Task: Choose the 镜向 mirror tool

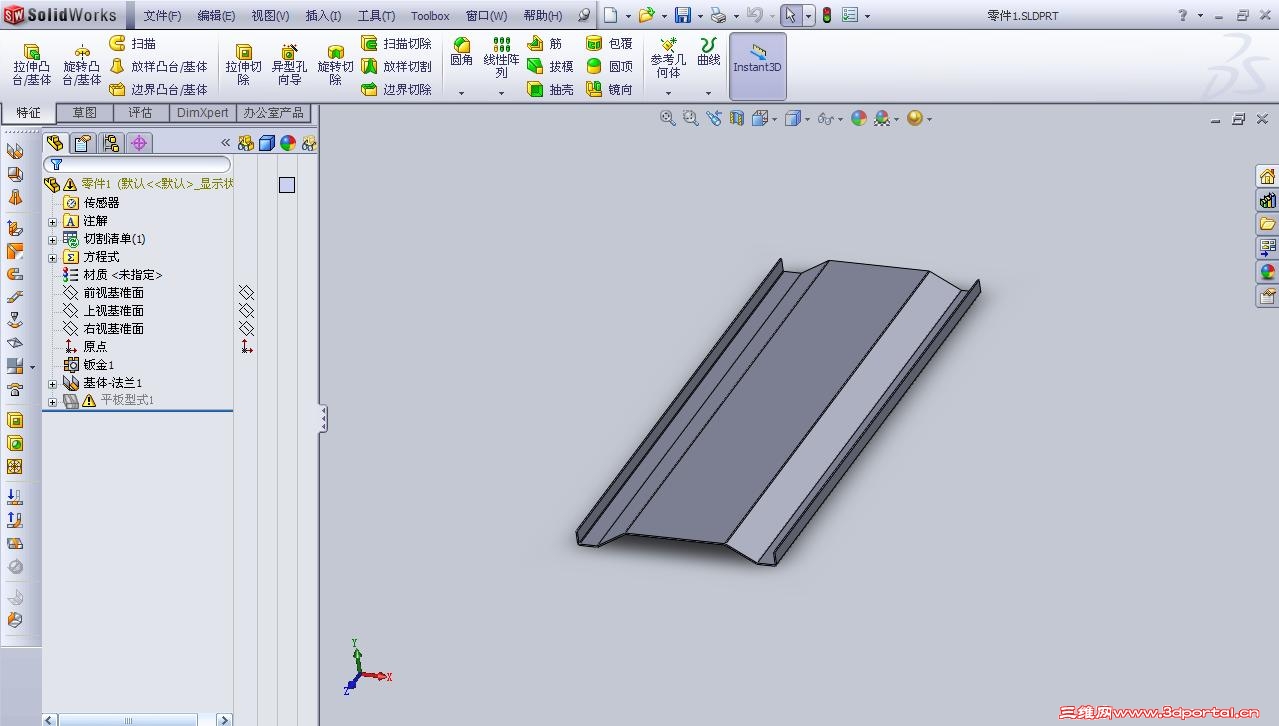Action: tap(609, 89)
